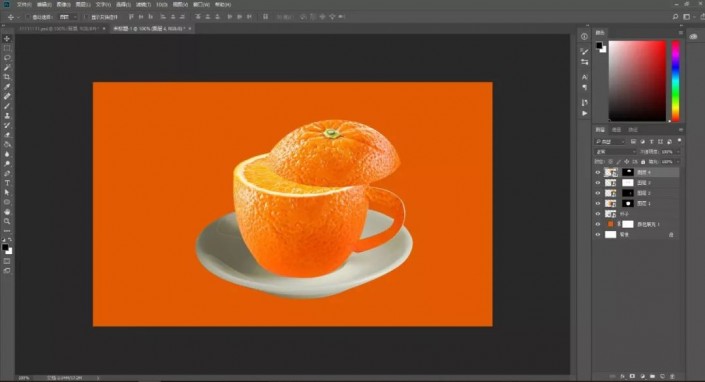Open the 滤镜 Filter menu

tap(143, 4)
